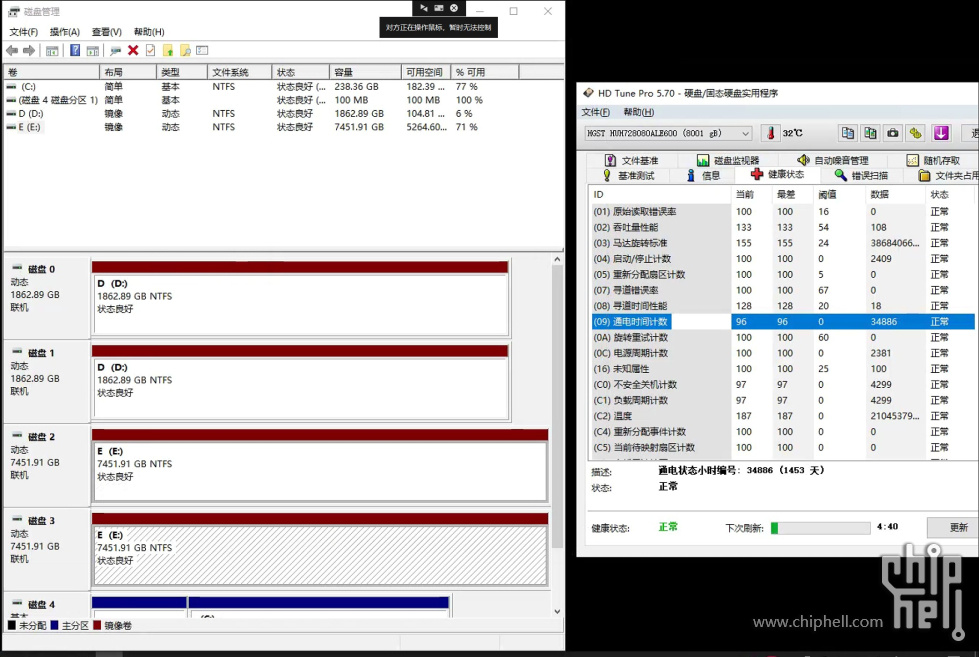Open 查看(V) menu in Disk Management

(107, 32)
